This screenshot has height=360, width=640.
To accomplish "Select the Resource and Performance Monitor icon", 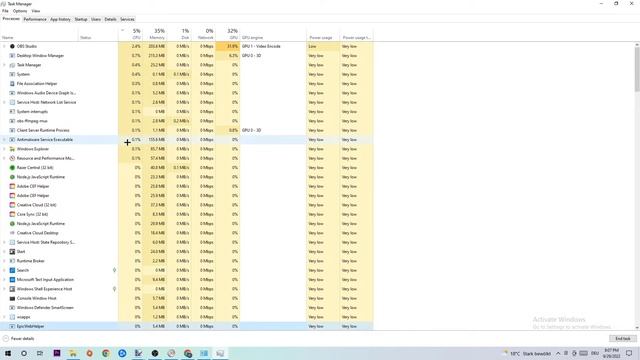I will pos(12,158).
